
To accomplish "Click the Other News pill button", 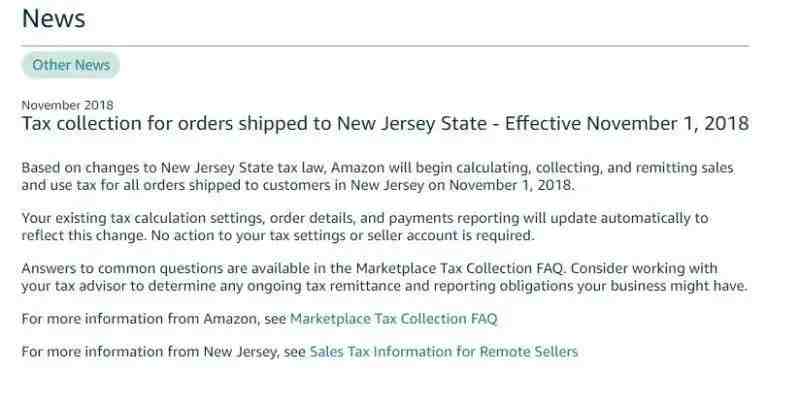I will coord(71,65).
